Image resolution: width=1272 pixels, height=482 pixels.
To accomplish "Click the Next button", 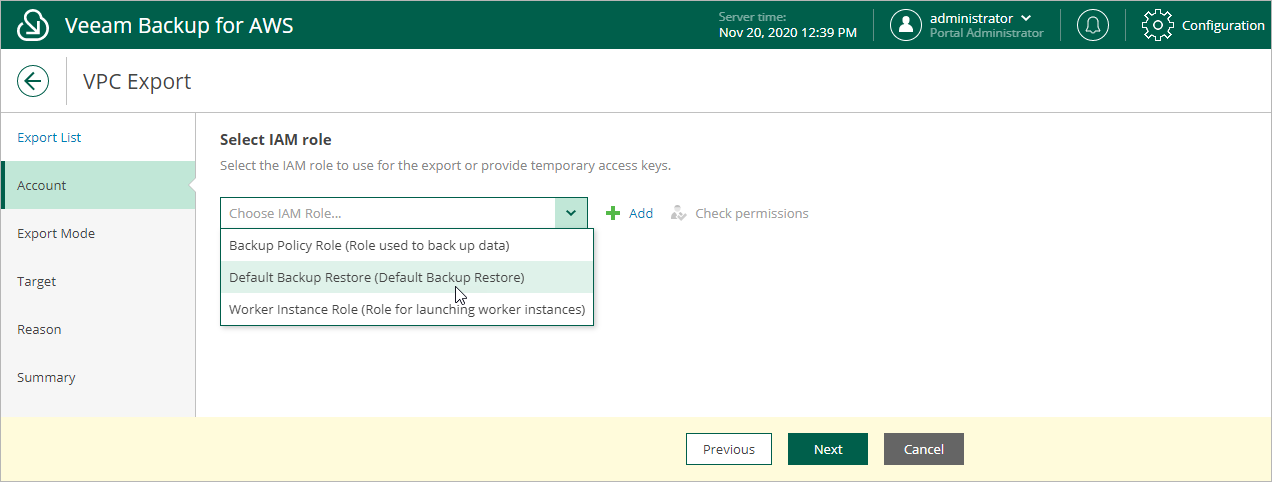I will pyautogui.click(x=828, y=449).
